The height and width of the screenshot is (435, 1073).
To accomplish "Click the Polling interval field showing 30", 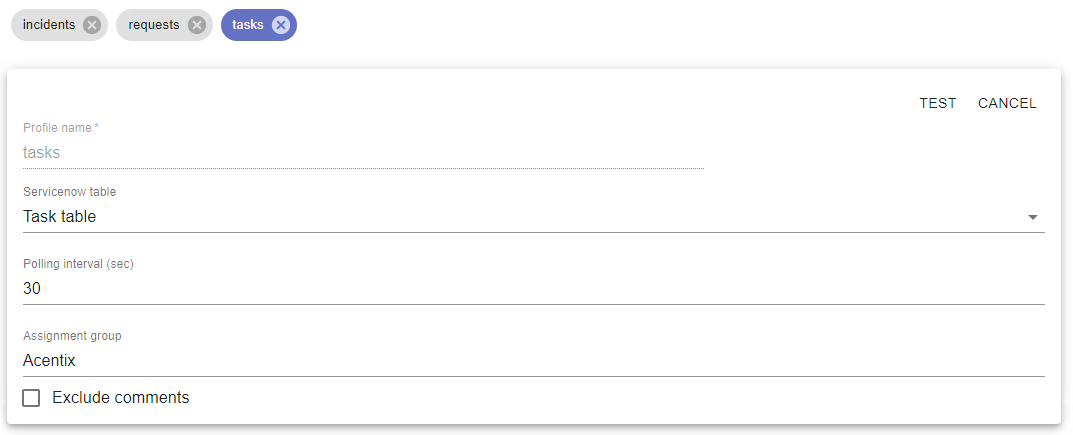I will click(534, 289).
